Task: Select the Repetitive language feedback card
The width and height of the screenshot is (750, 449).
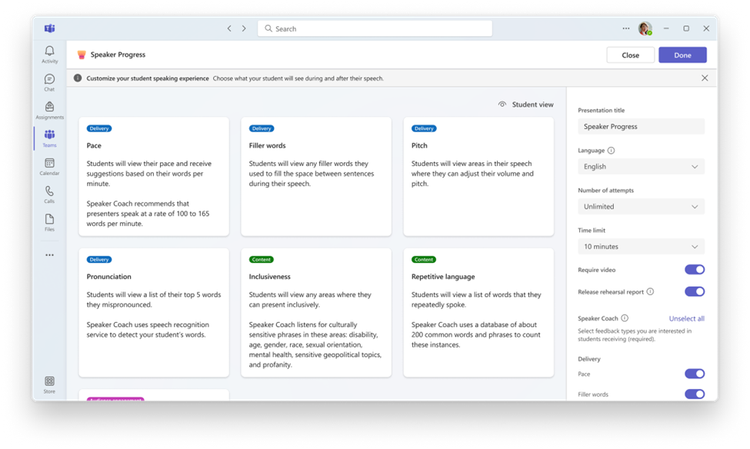Action: [x=478, y=312]
